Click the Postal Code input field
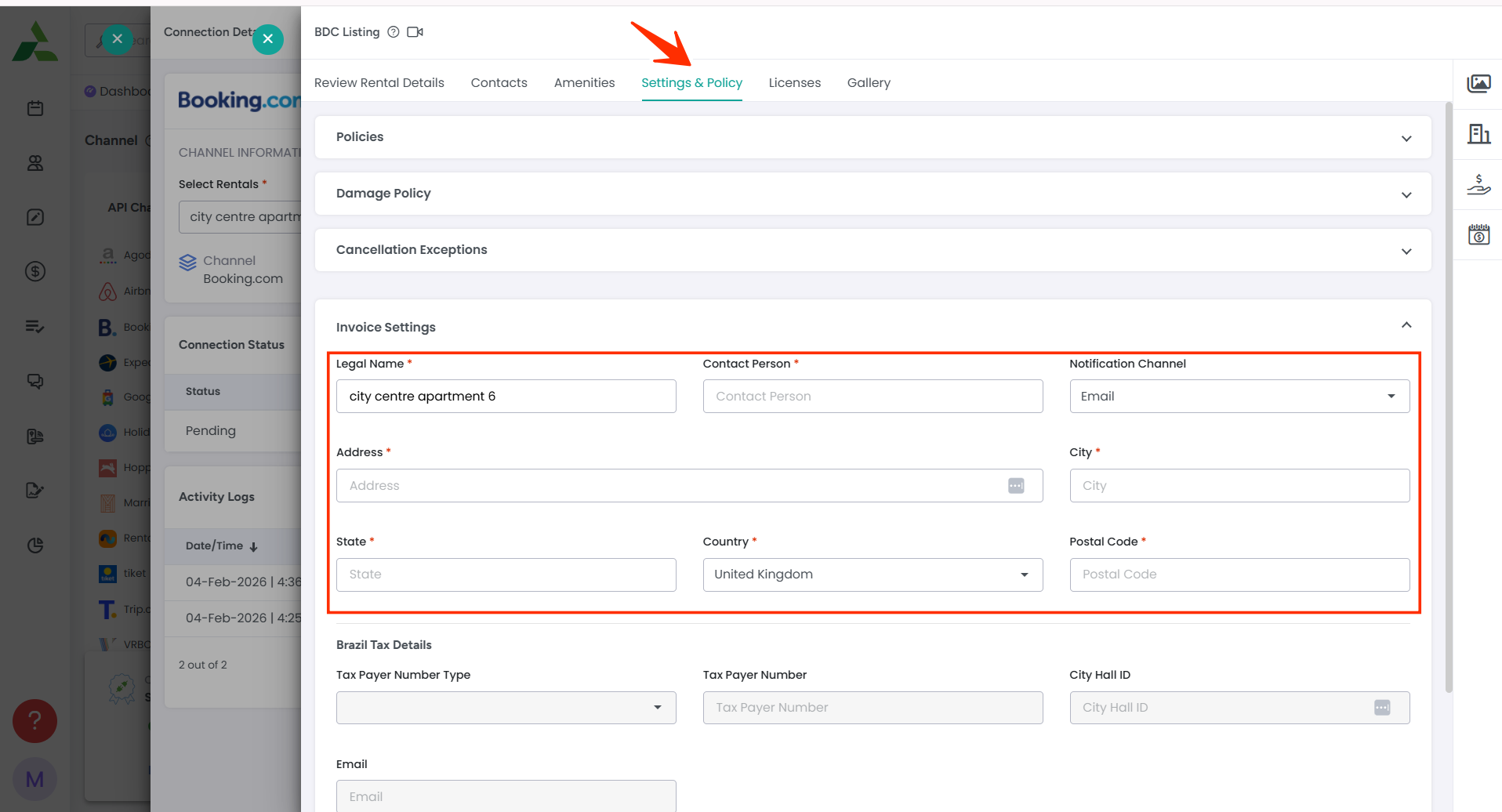This screenshot has height=812, width=1502. point(1239,575)
